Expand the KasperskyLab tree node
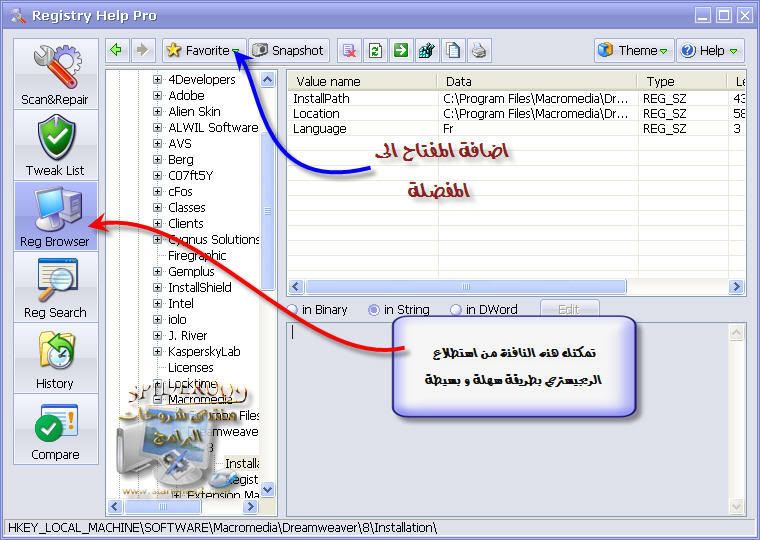Viewport: 760px width, 540px height. (x=157, y=351)
